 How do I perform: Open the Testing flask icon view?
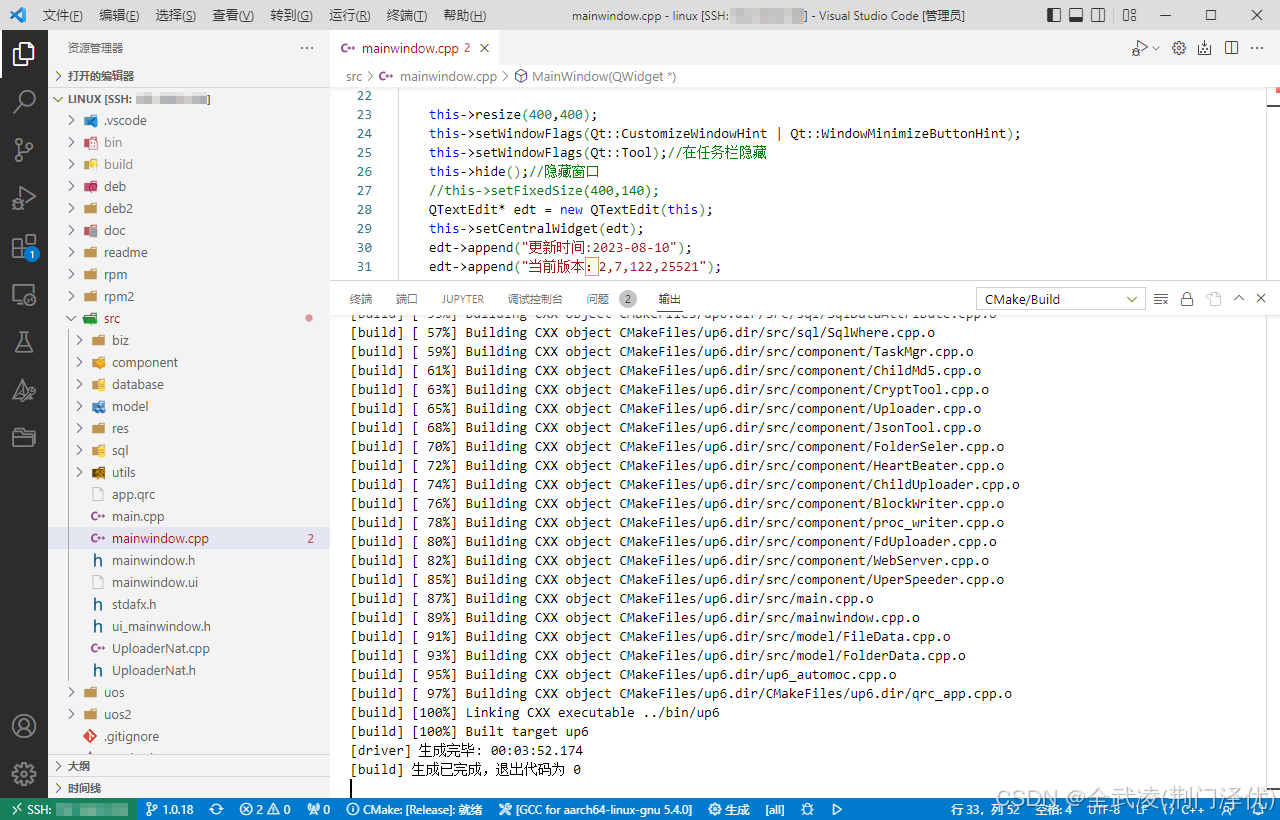[24, 342]
